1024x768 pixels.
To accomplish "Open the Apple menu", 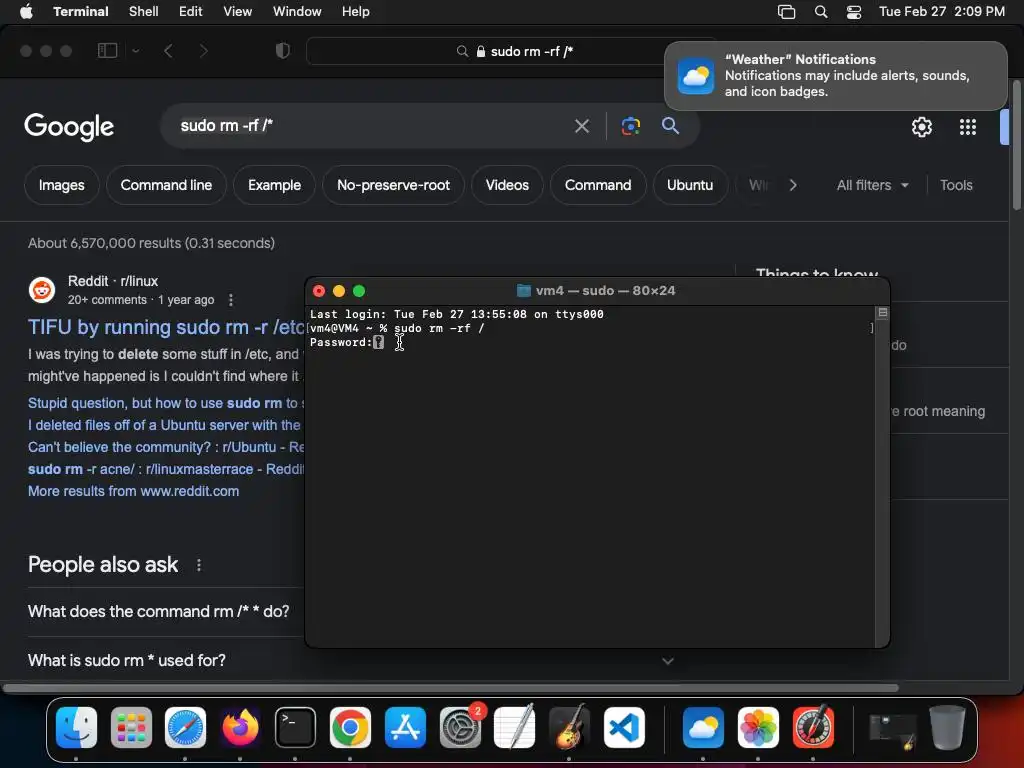I will [26, 11].
